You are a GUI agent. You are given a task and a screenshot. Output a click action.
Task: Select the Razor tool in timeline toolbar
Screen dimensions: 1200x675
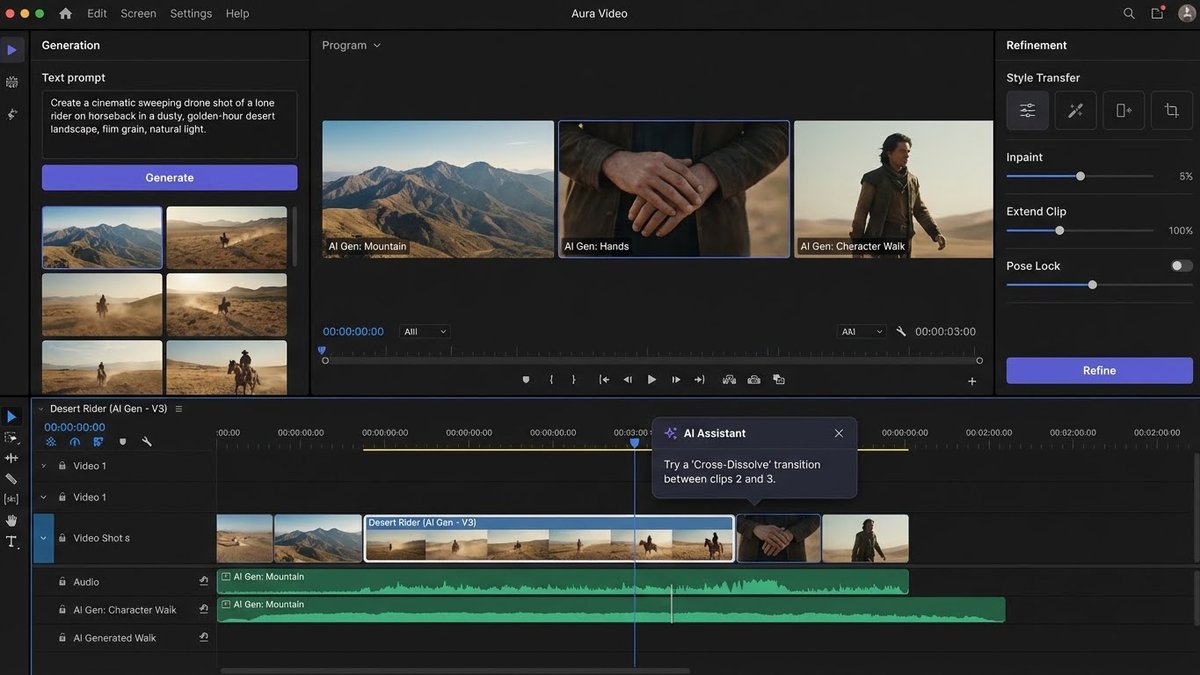coord(11,479)
